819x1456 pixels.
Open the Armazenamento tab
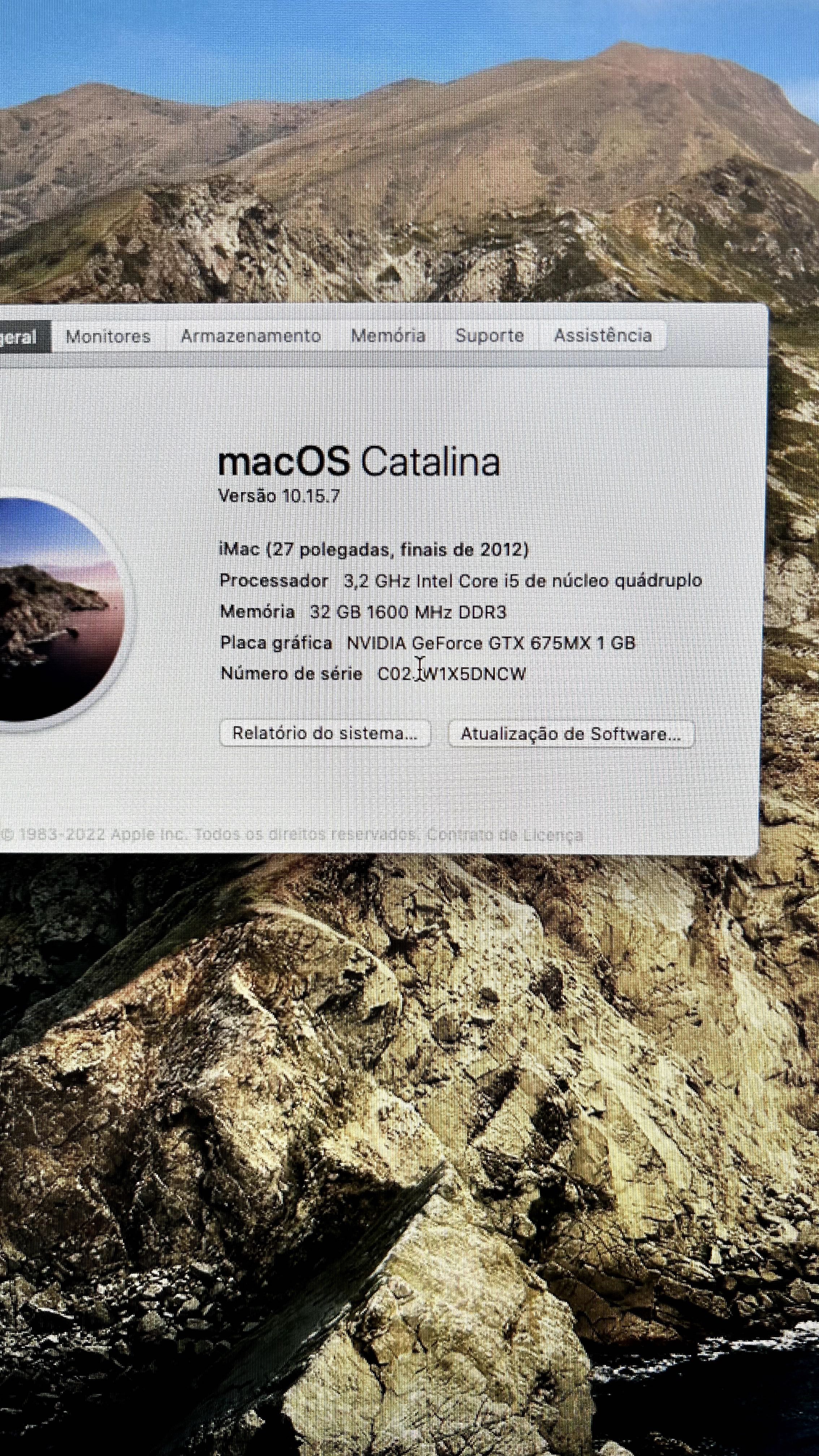pos(251,336)
